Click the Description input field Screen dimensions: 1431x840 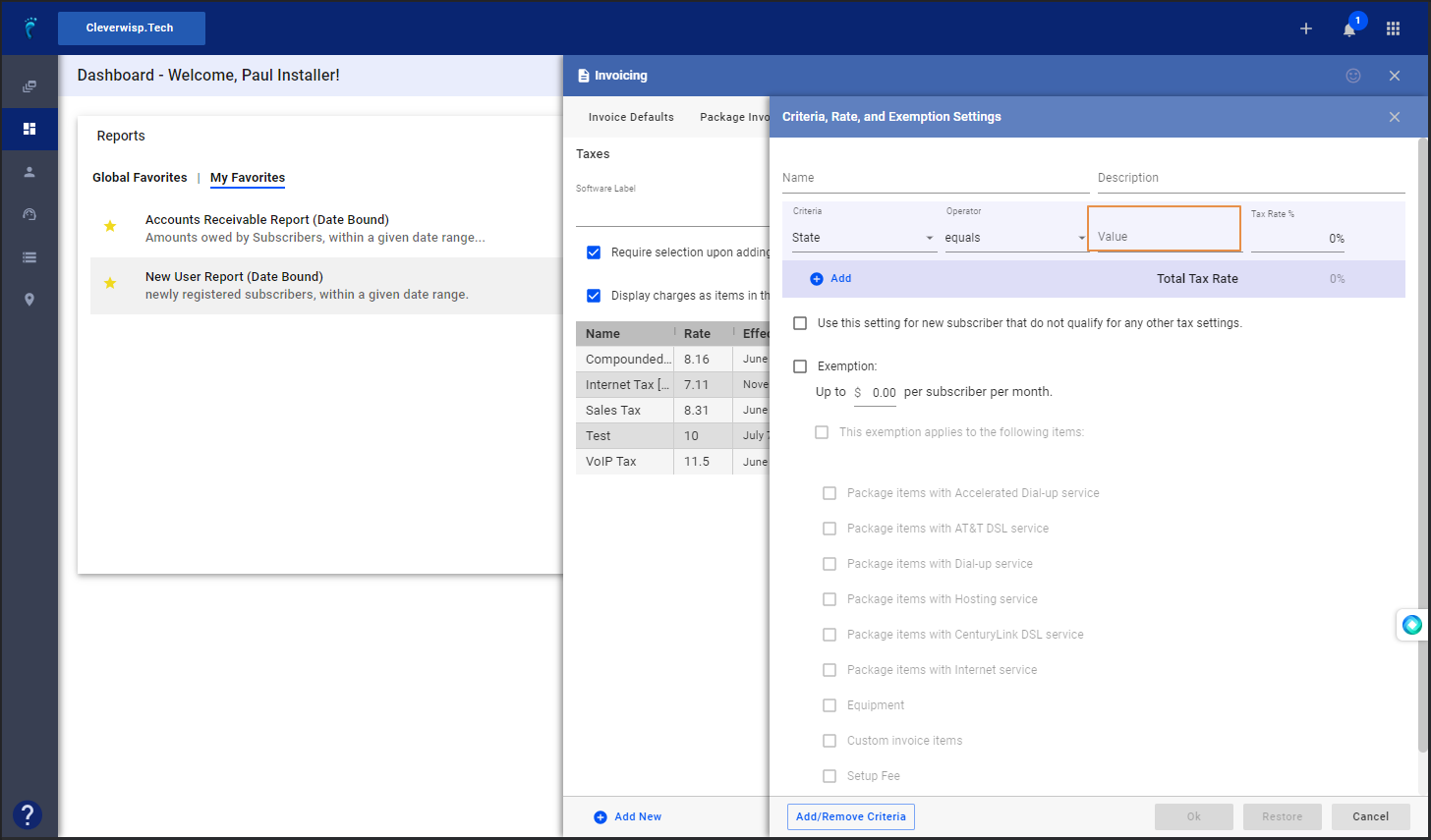[x=1251, y=179]
